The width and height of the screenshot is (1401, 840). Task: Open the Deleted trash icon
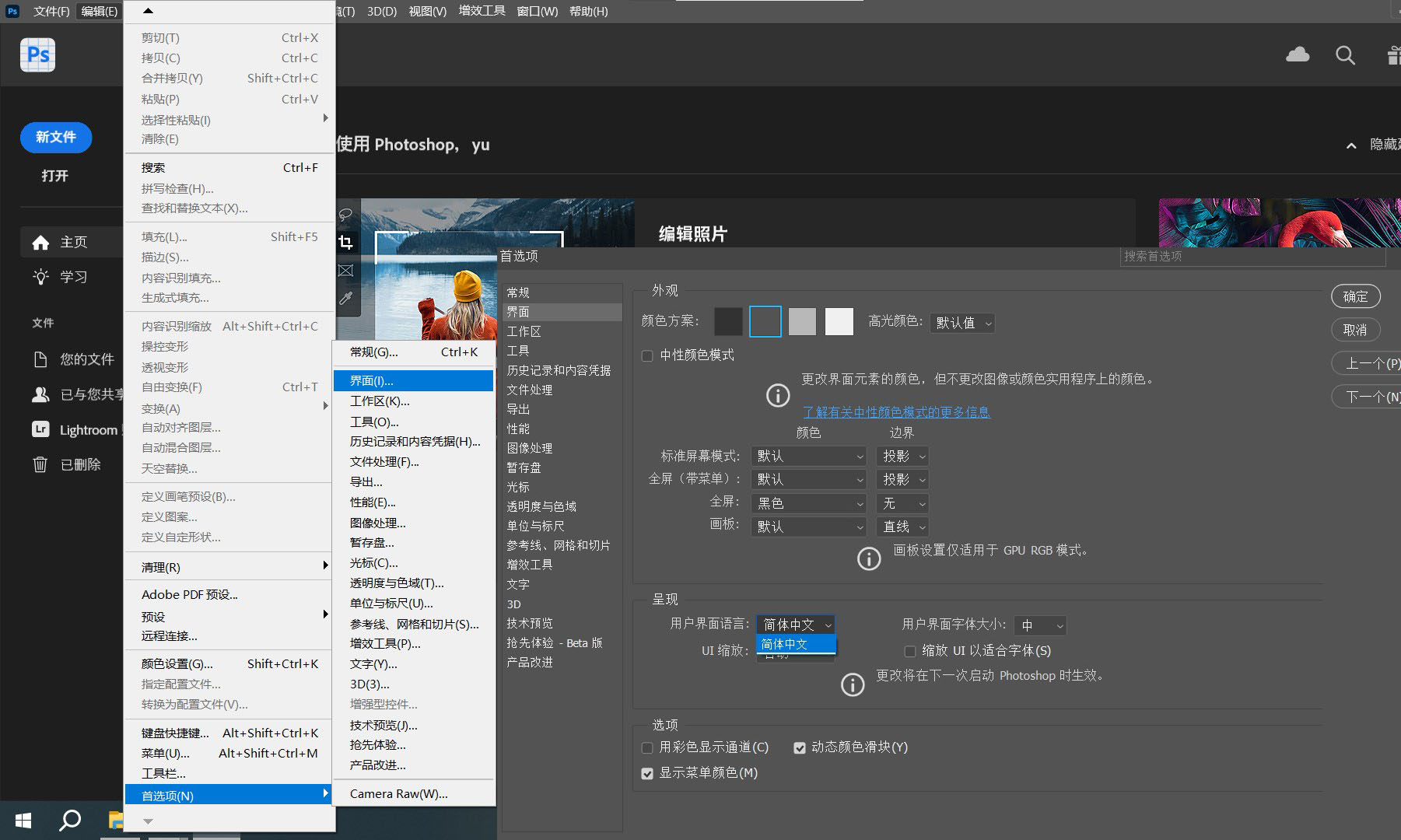click(40, 464)
